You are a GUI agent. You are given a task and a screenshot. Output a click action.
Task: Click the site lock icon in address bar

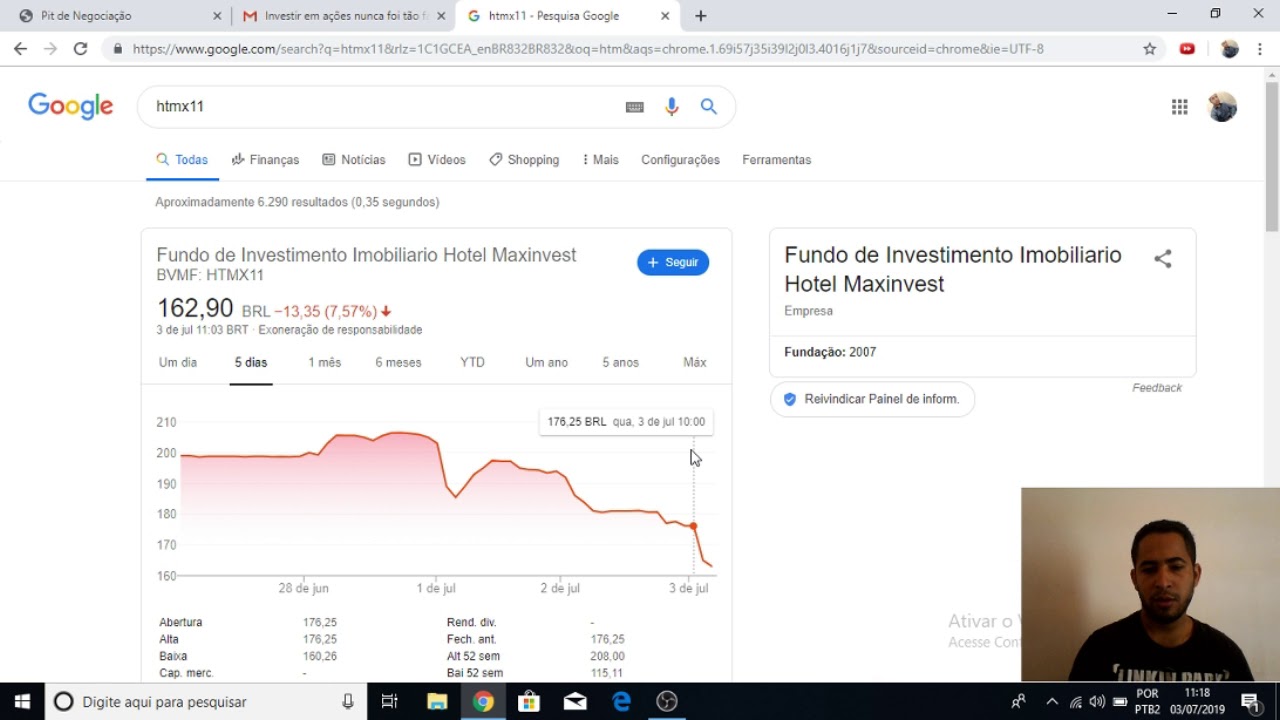click(x=118, y=48)
